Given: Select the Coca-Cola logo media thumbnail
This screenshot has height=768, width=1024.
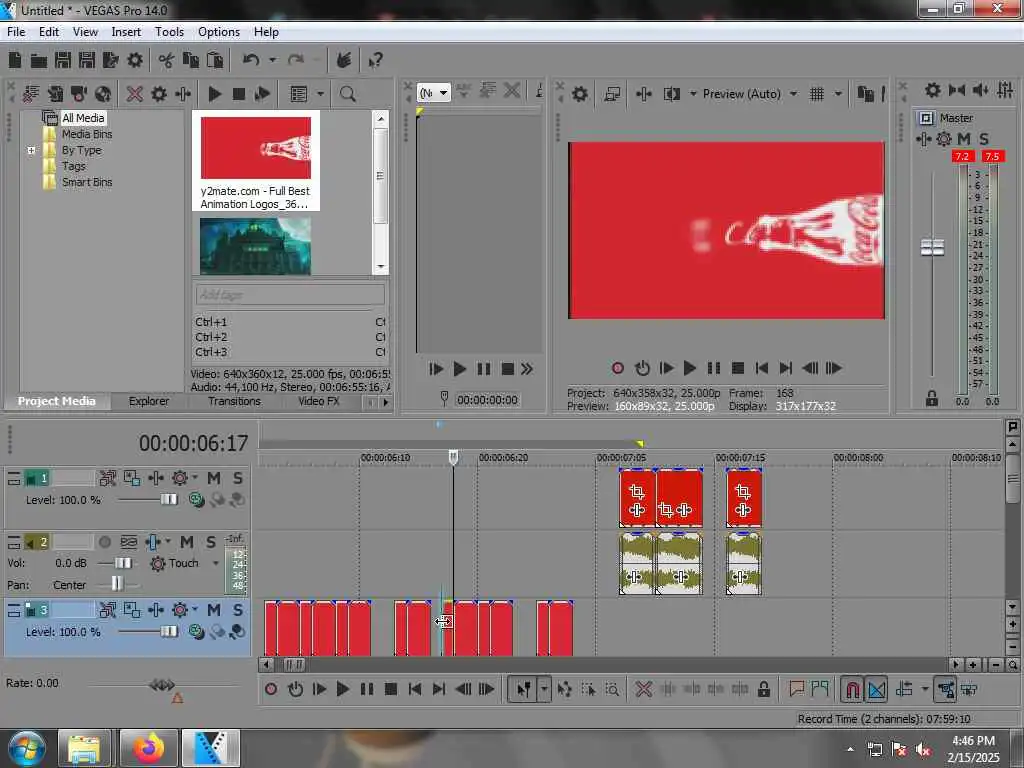Looking at the screenshot, I should point(255,148).
